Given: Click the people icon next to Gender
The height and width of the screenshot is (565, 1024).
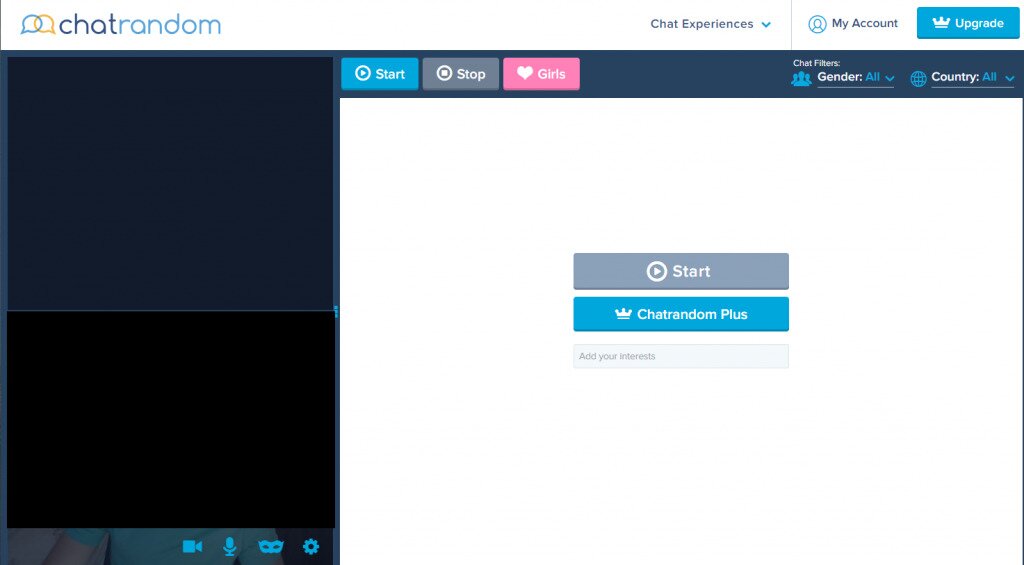Looking at the screenshot, I should coord(801,78).
